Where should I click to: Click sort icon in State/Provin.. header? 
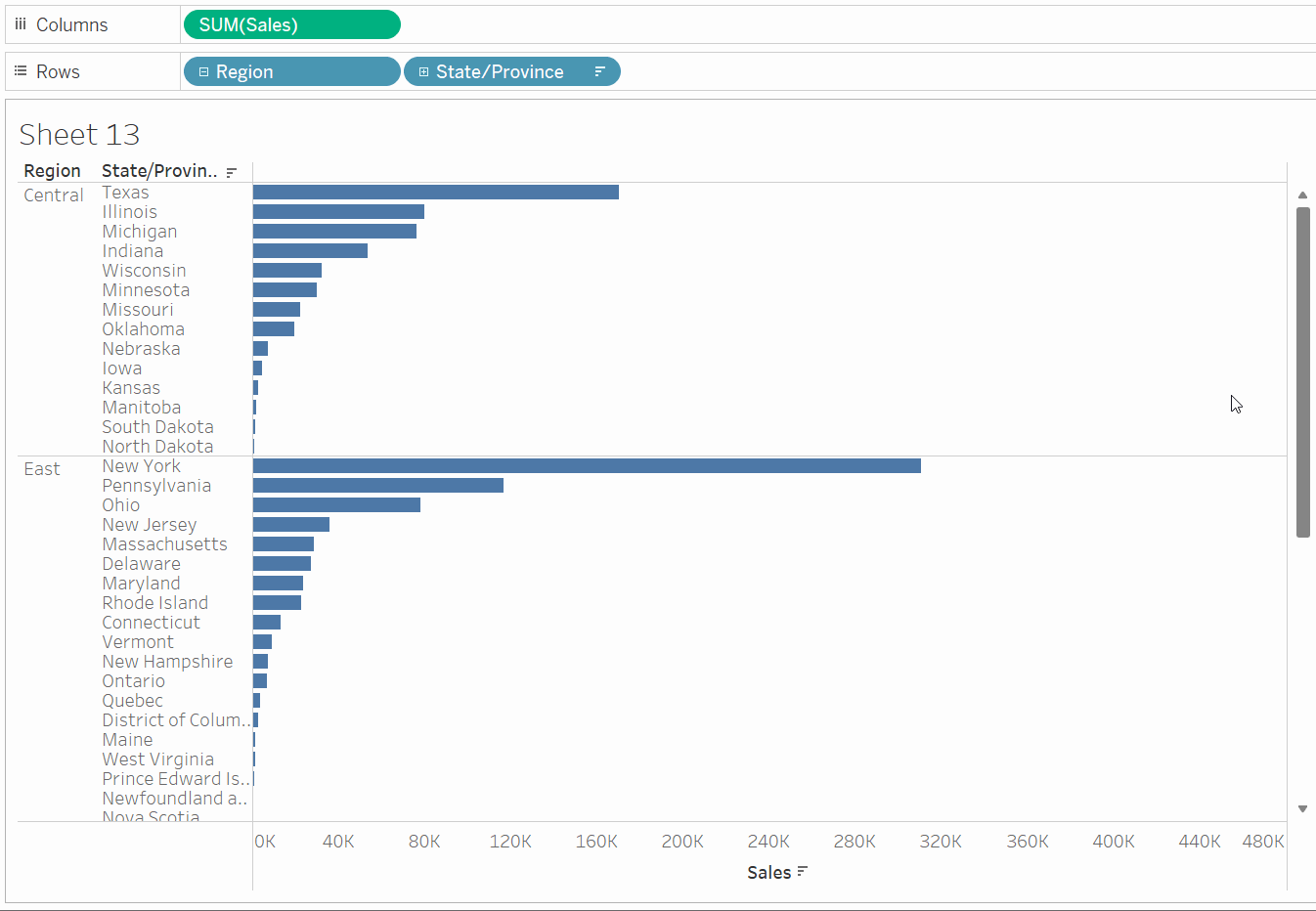232,172
